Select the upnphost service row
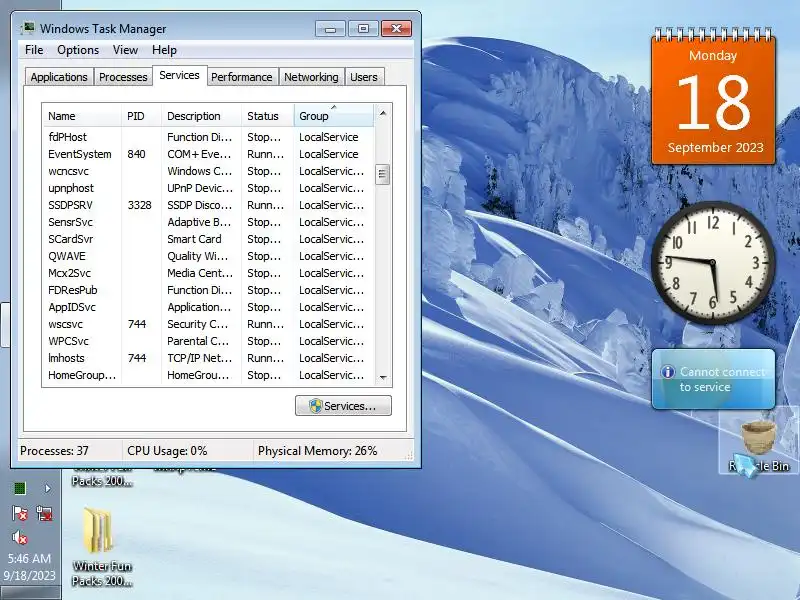This screenshot has width=800, height=600. pos(209,188)
